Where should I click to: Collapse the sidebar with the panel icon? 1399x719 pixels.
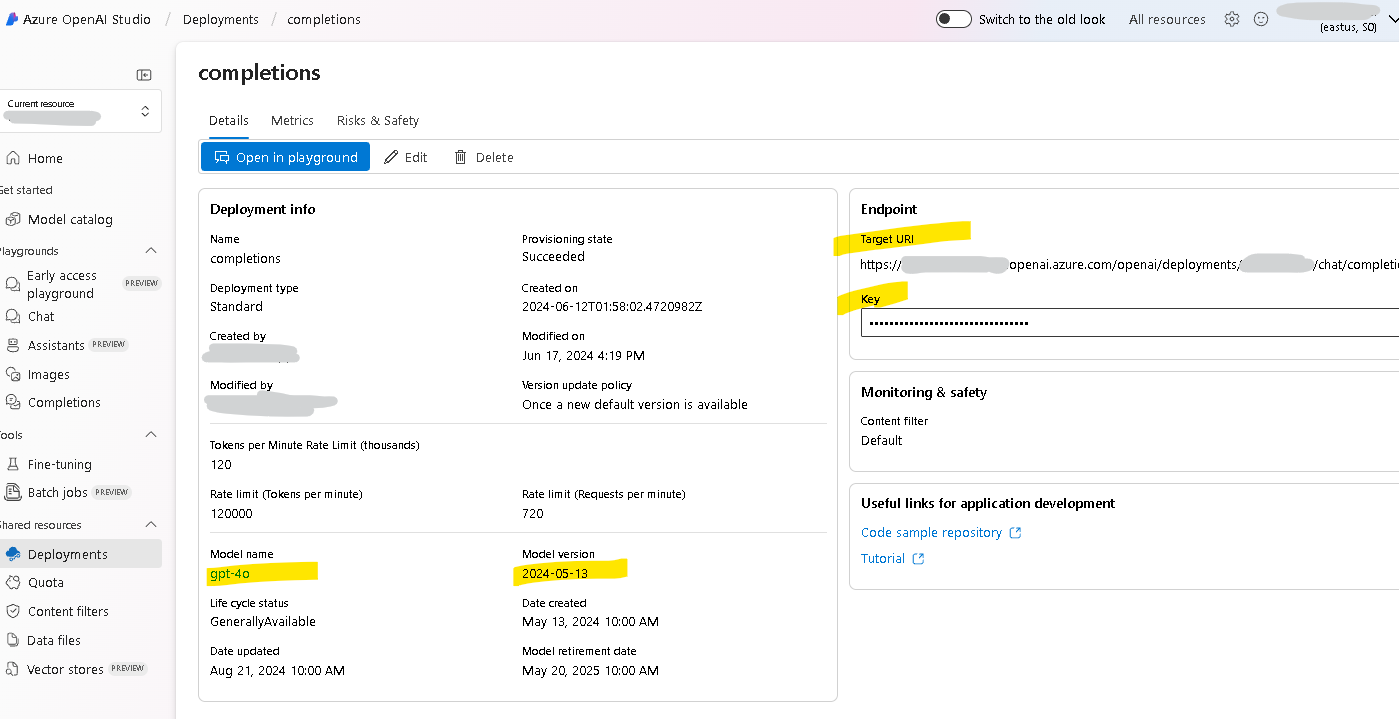(x=144, y=75)
